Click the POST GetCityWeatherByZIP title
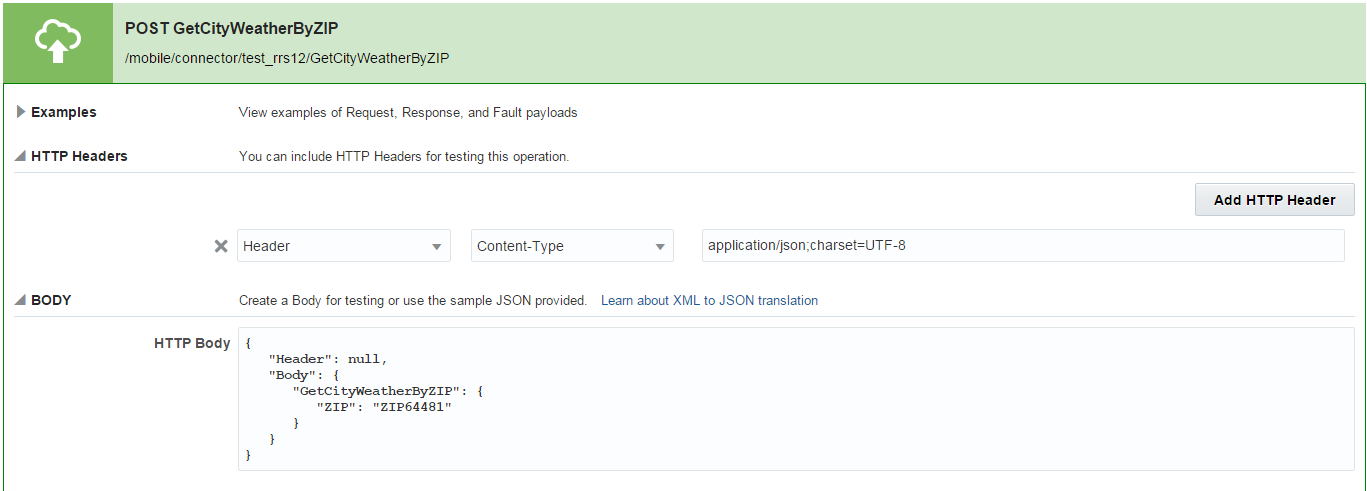 tap(231, 29)
